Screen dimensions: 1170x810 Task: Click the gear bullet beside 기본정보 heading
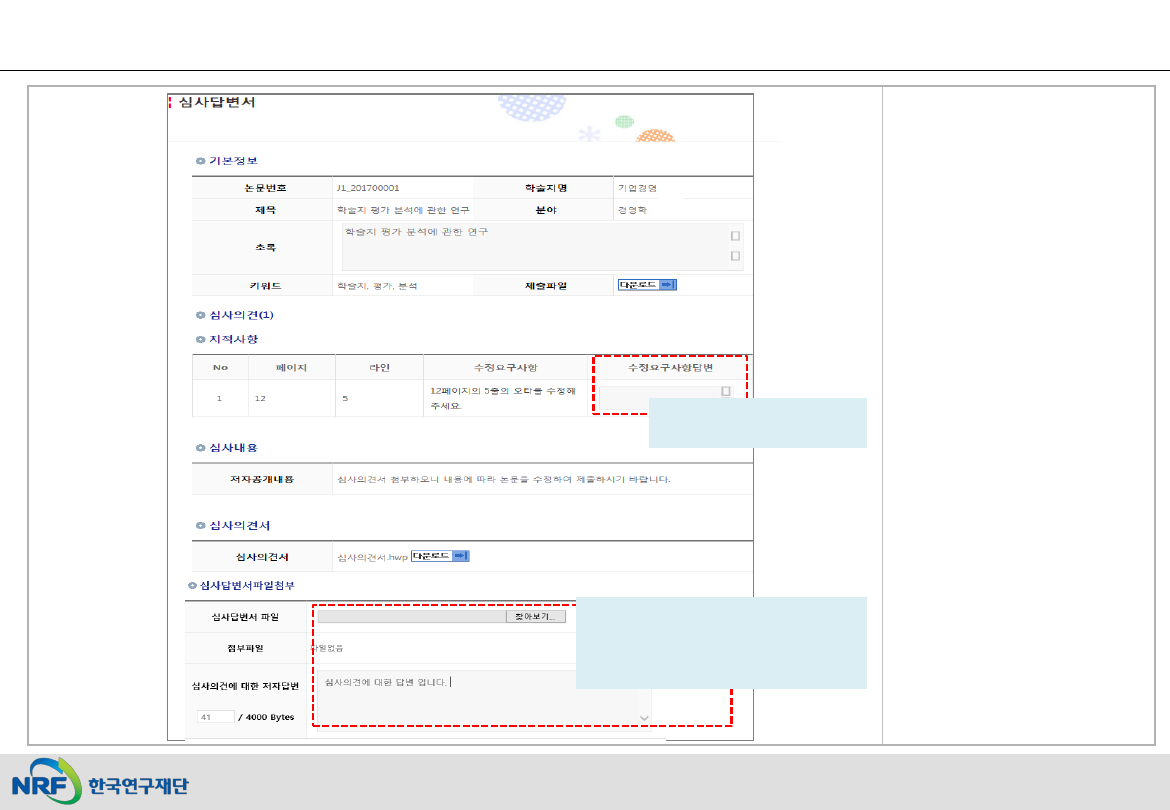(201, 161)
